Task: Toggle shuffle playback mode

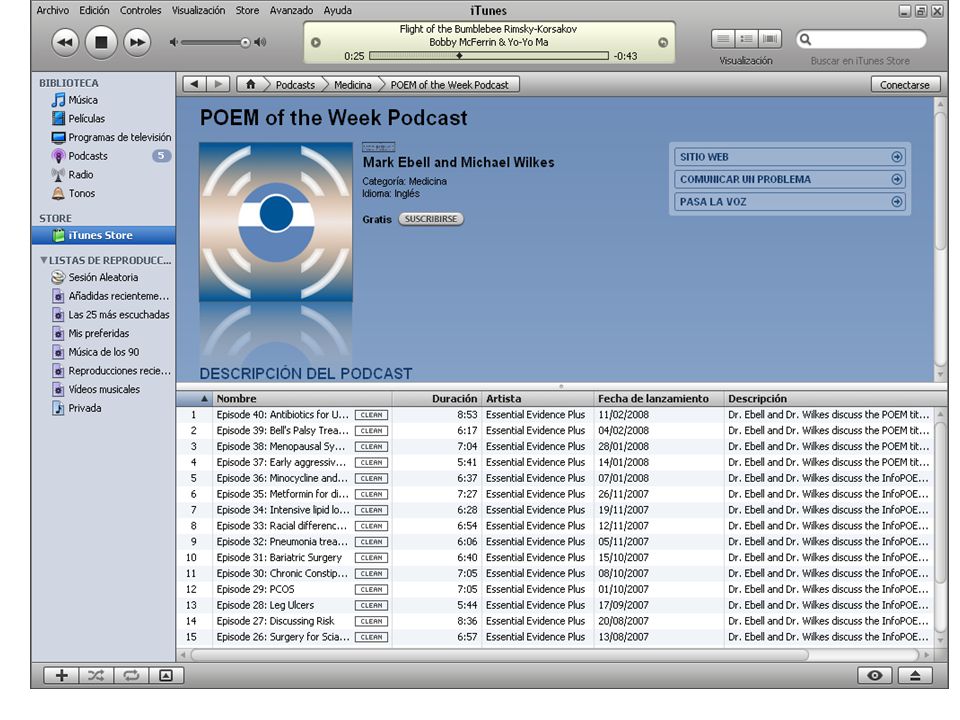Action: [x=96, y=675]
